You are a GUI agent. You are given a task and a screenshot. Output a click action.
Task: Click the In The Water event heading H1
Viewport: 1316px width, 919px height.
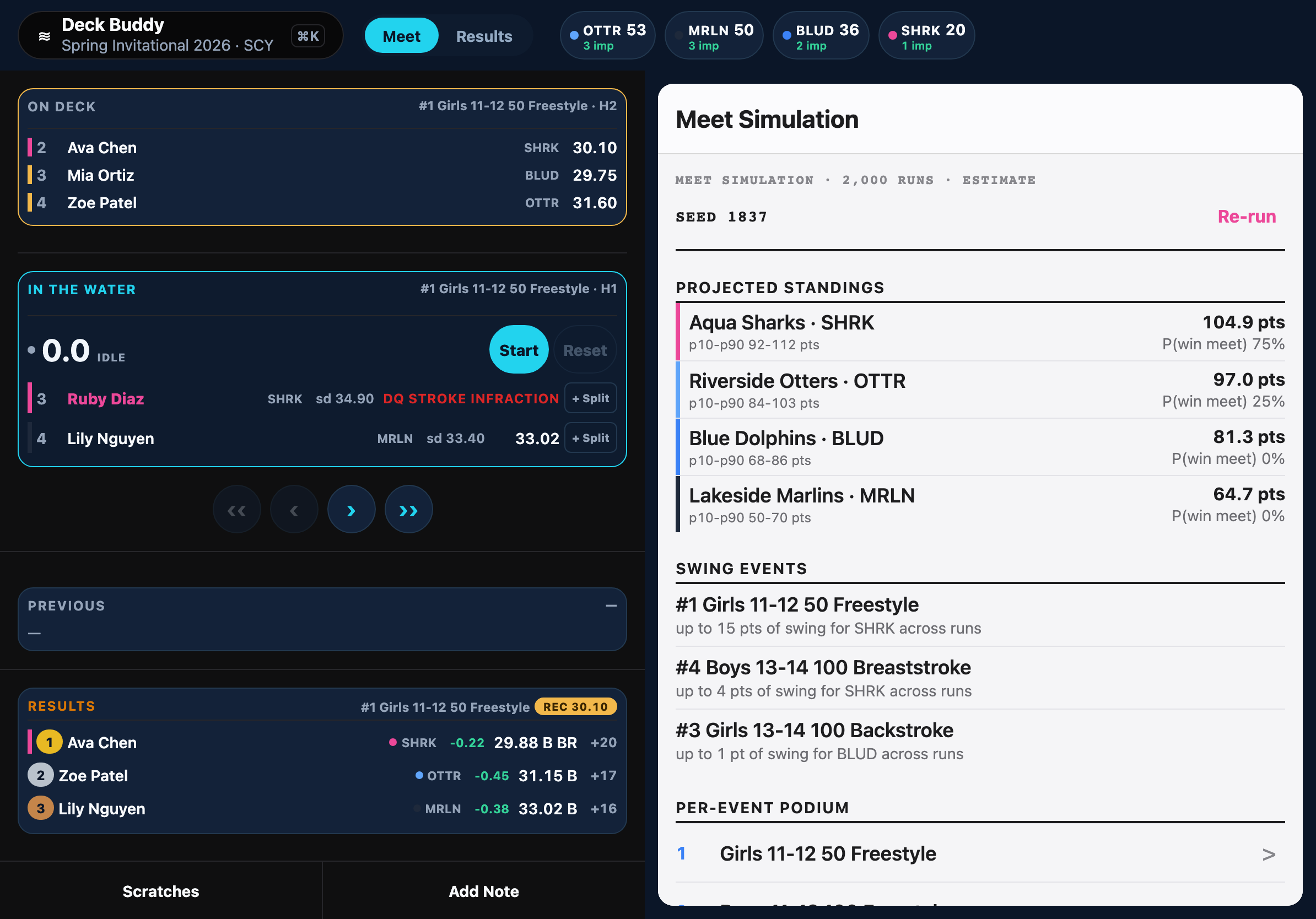click(x=519, y=288)
